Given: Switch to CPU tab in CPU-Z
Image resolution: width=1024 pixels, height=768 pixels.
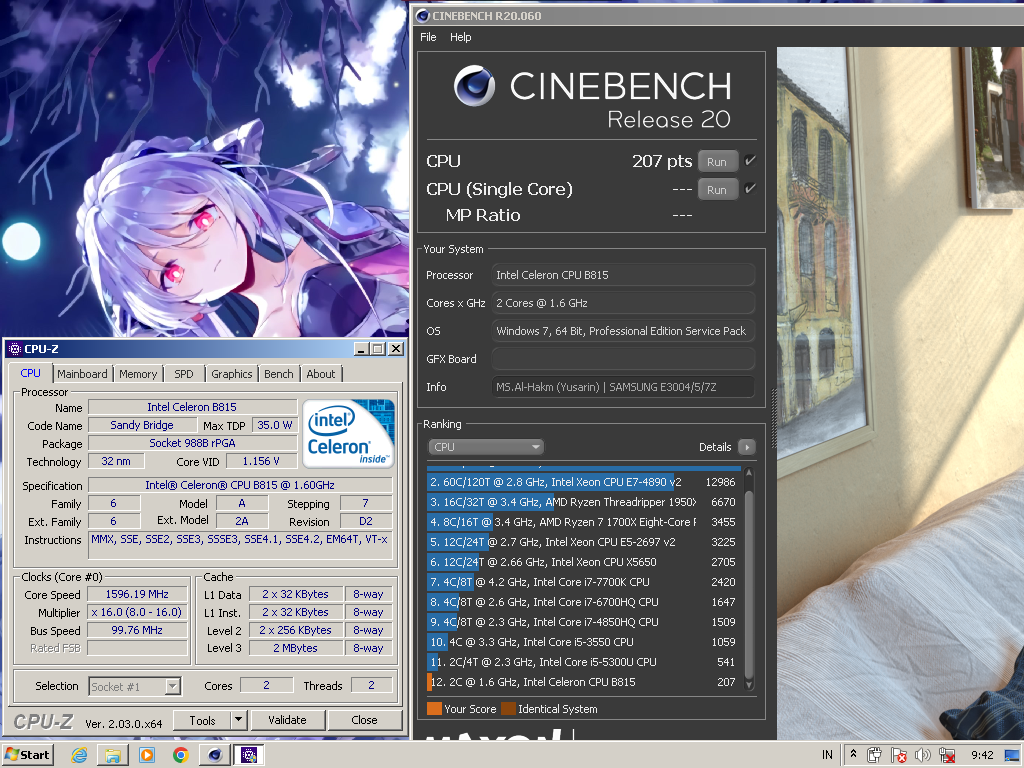Looking at the screenshot, I should tap(31, 373).
